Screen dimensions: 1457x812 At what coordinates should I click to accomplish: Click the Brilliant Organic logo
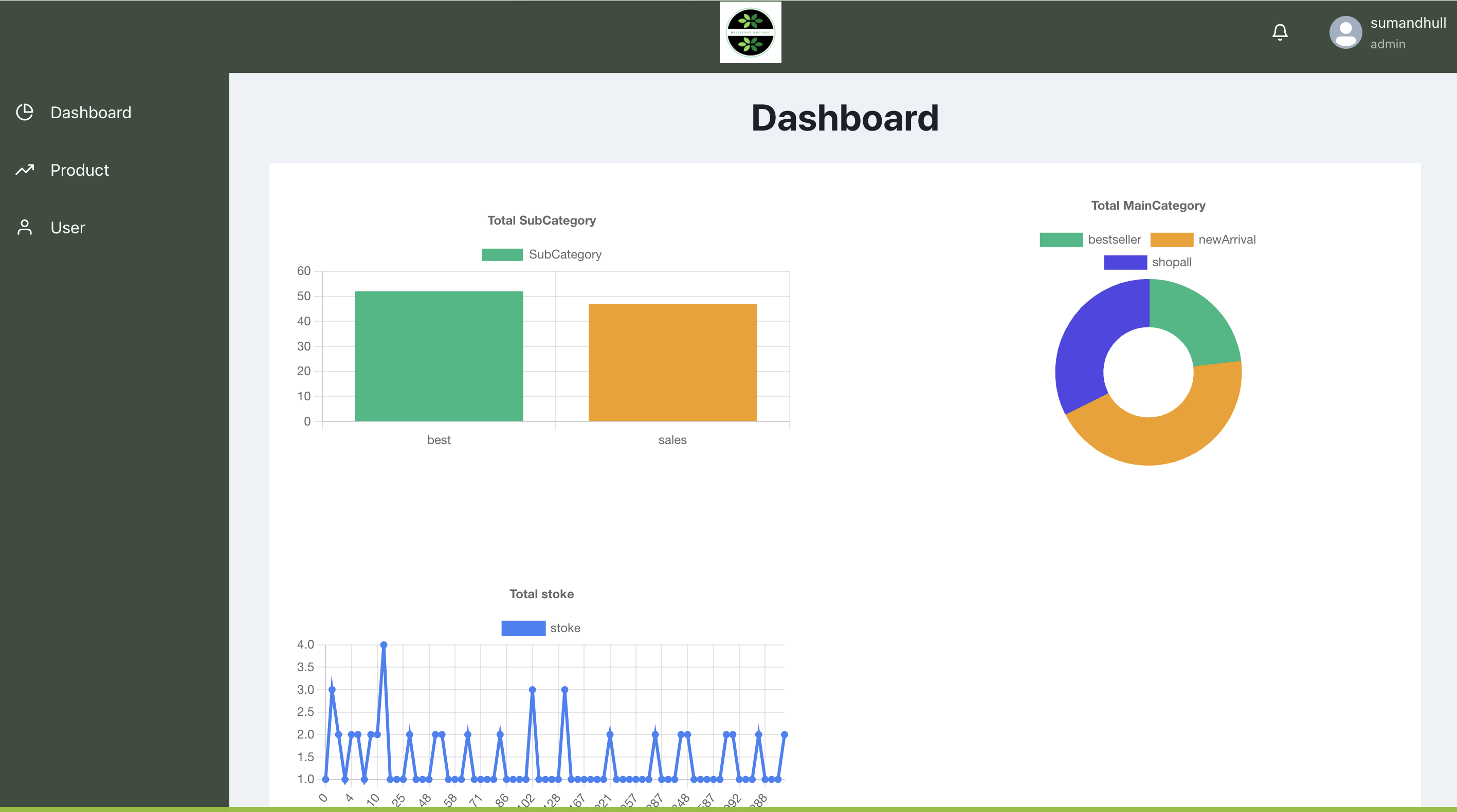point(750,32)
